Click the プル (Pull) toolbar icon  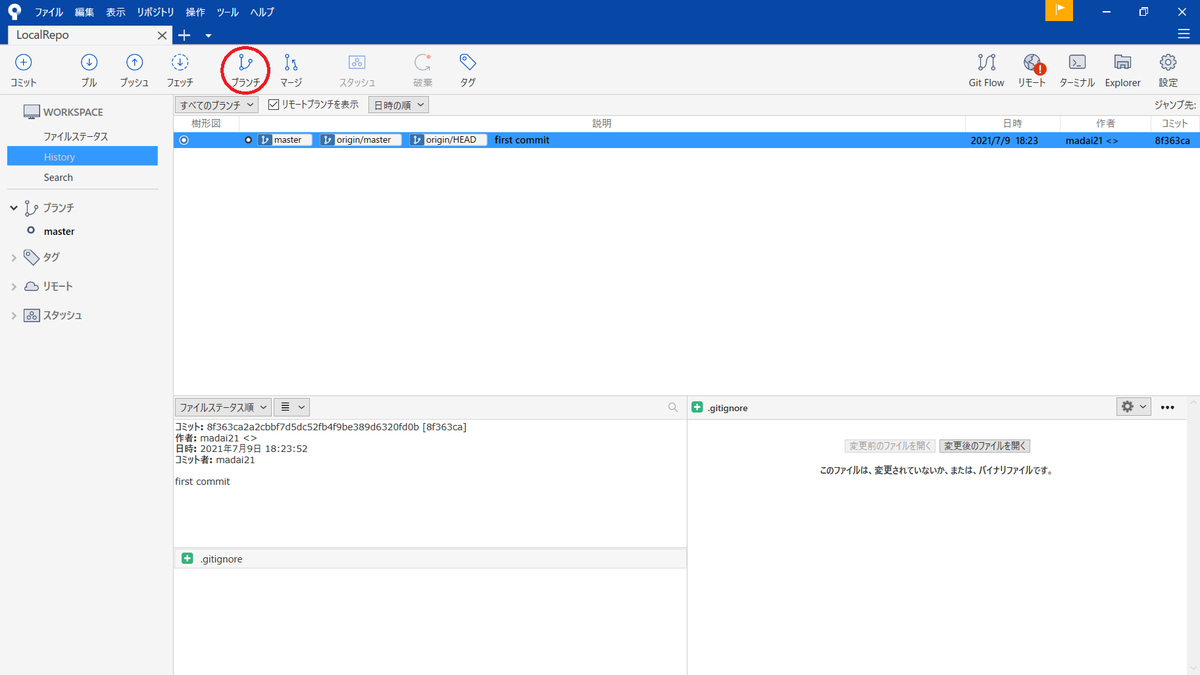[x=89, y=63]
